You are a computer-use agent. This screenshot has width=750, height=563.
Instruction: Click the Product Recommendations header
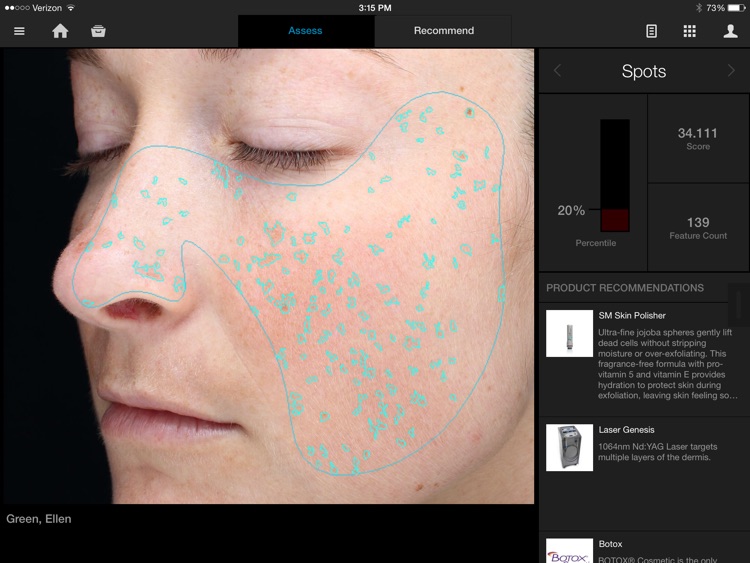625,288
